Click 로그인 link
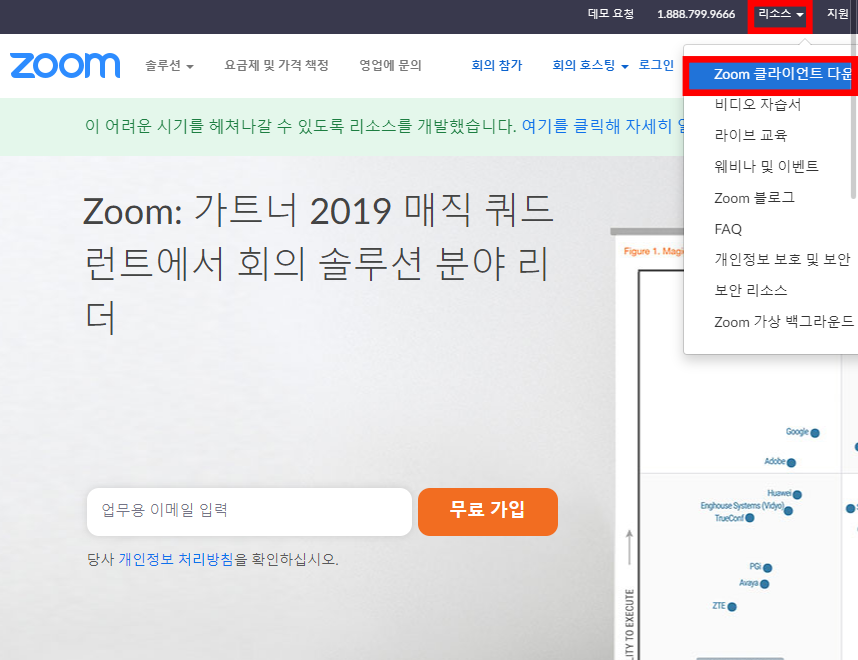 656,65
